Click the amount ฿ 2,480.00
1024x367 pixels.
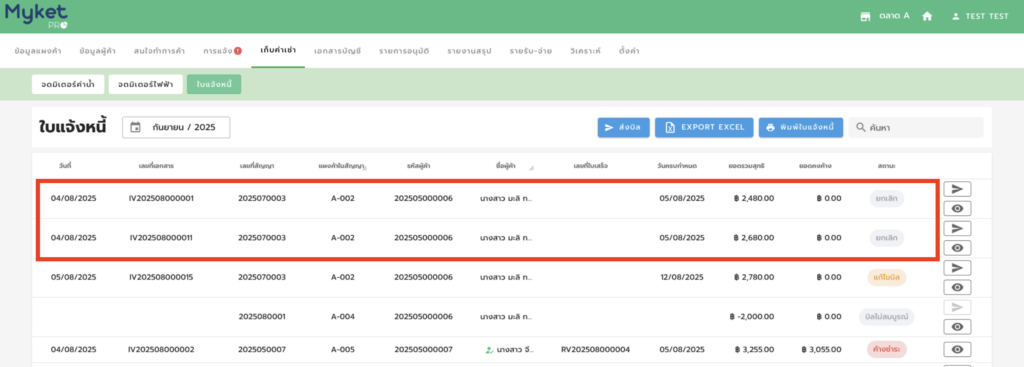coord(754,199)
